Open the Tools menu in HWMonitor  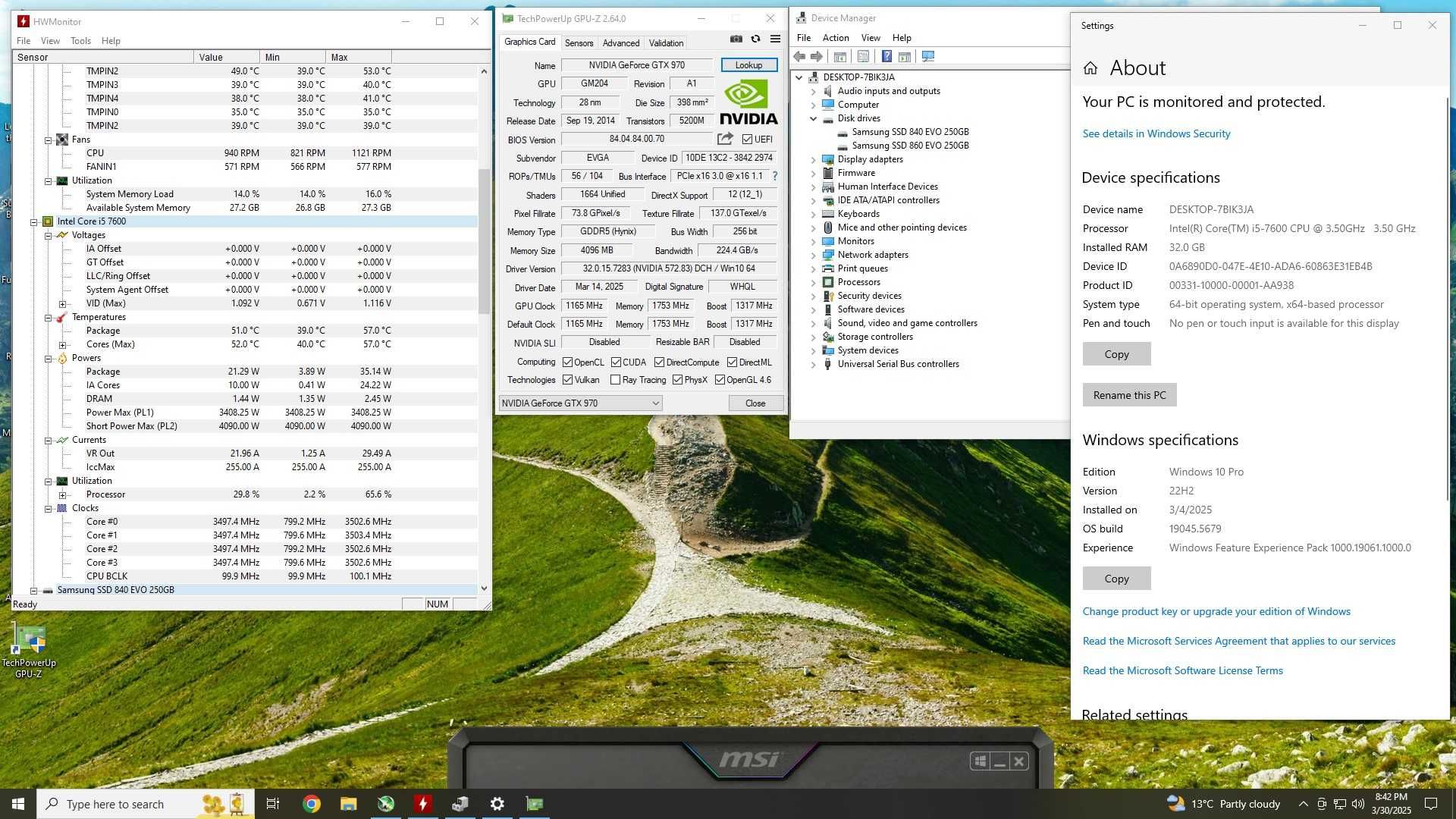80,41
